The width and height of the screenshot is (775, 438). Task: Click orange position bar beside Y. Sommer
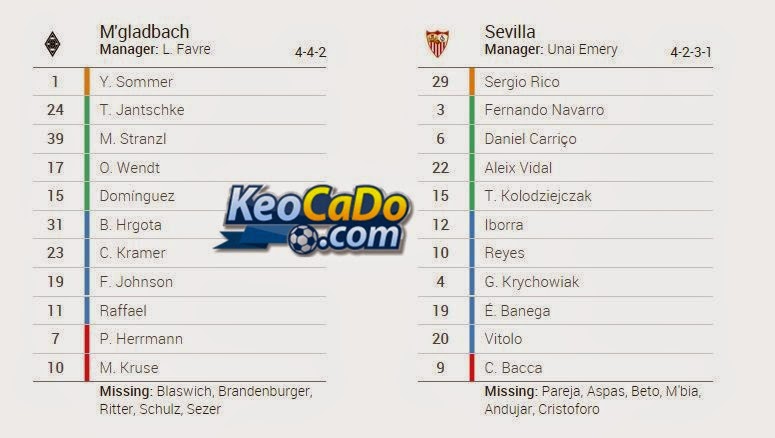87,82
